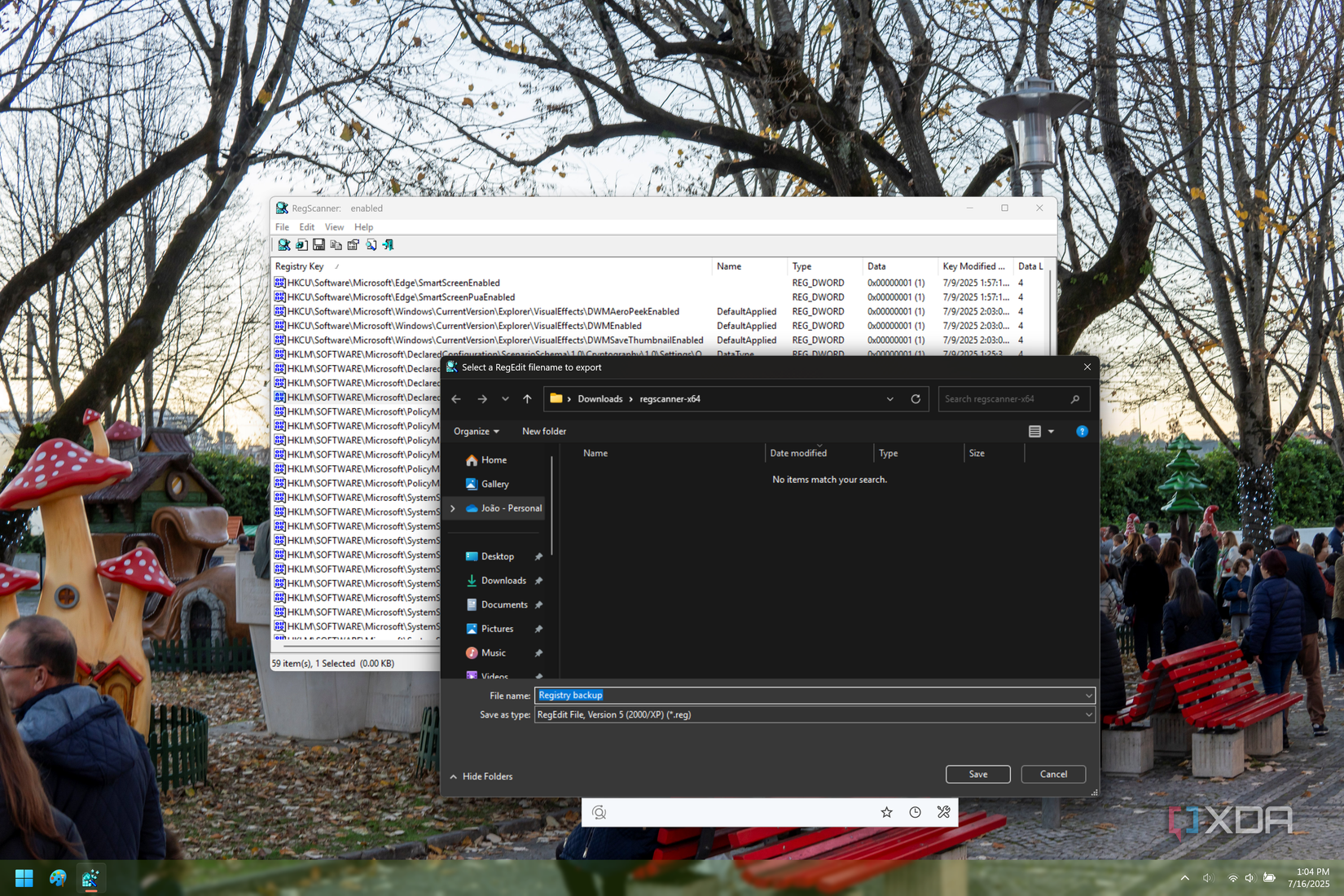Click the Save selected items floppy disk icon

click(318, 244)
